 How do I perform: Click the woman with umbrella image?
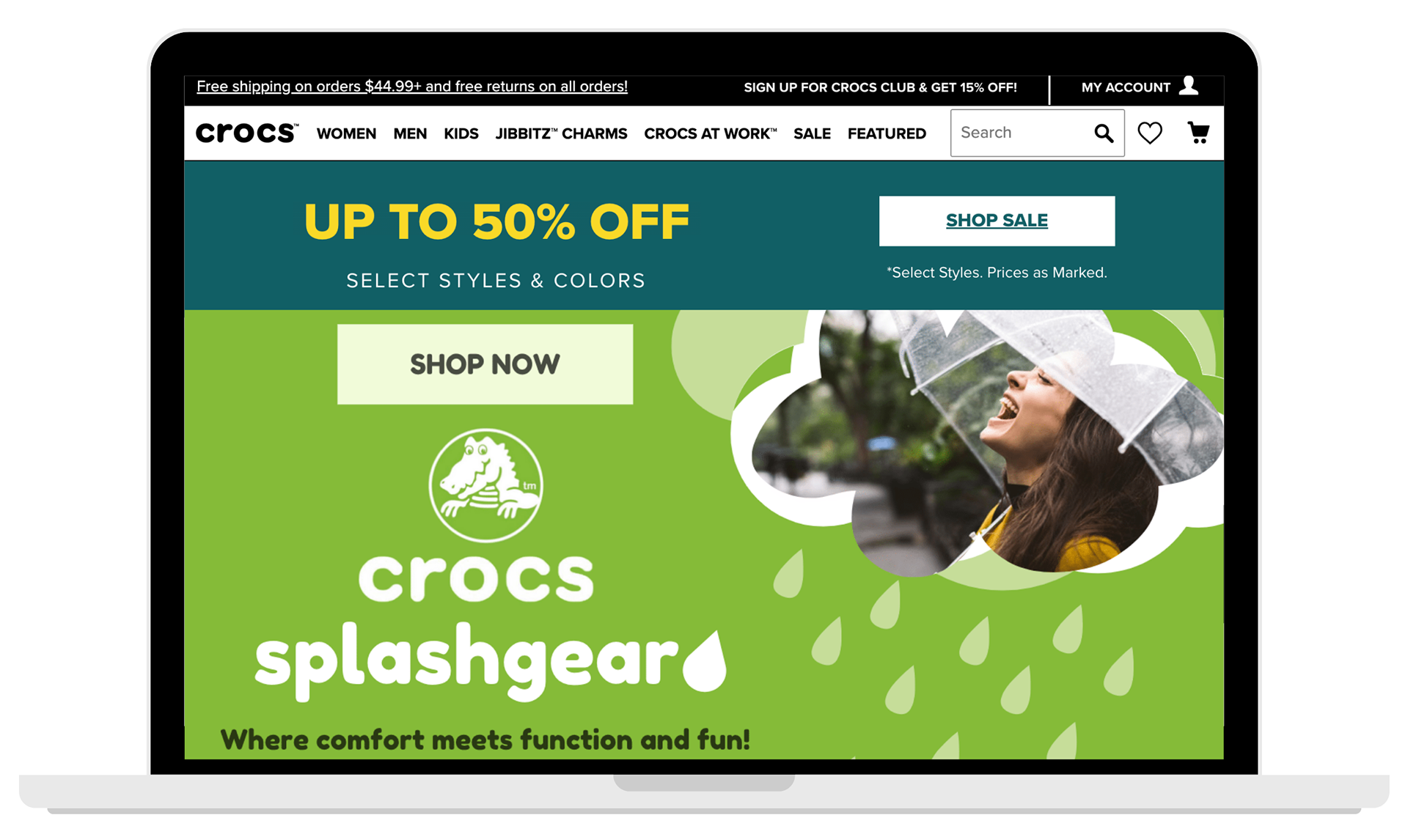pos(983,440)
